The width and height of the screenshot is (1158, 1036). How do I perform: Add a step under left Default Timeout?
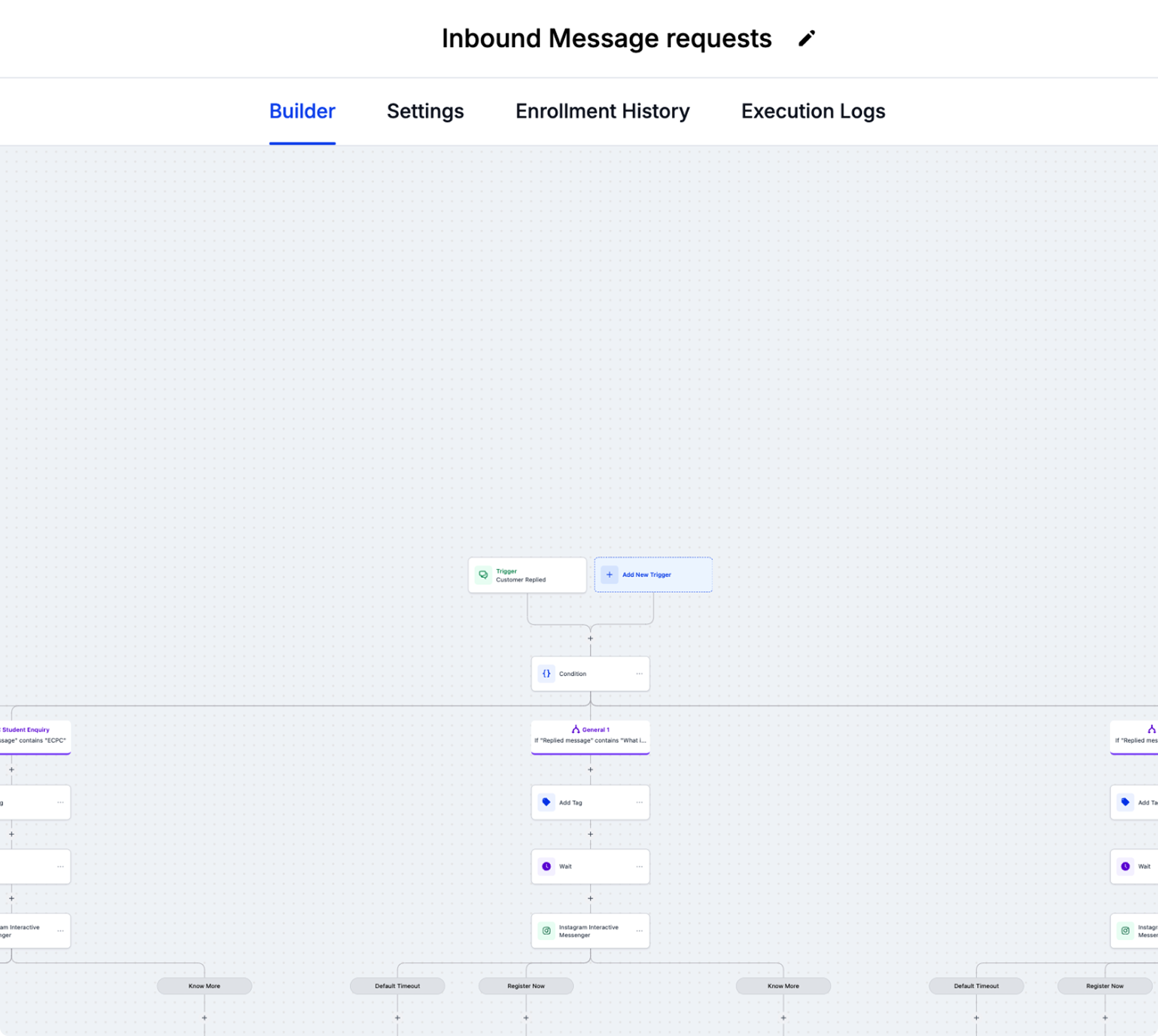[x=397, y=1018]
